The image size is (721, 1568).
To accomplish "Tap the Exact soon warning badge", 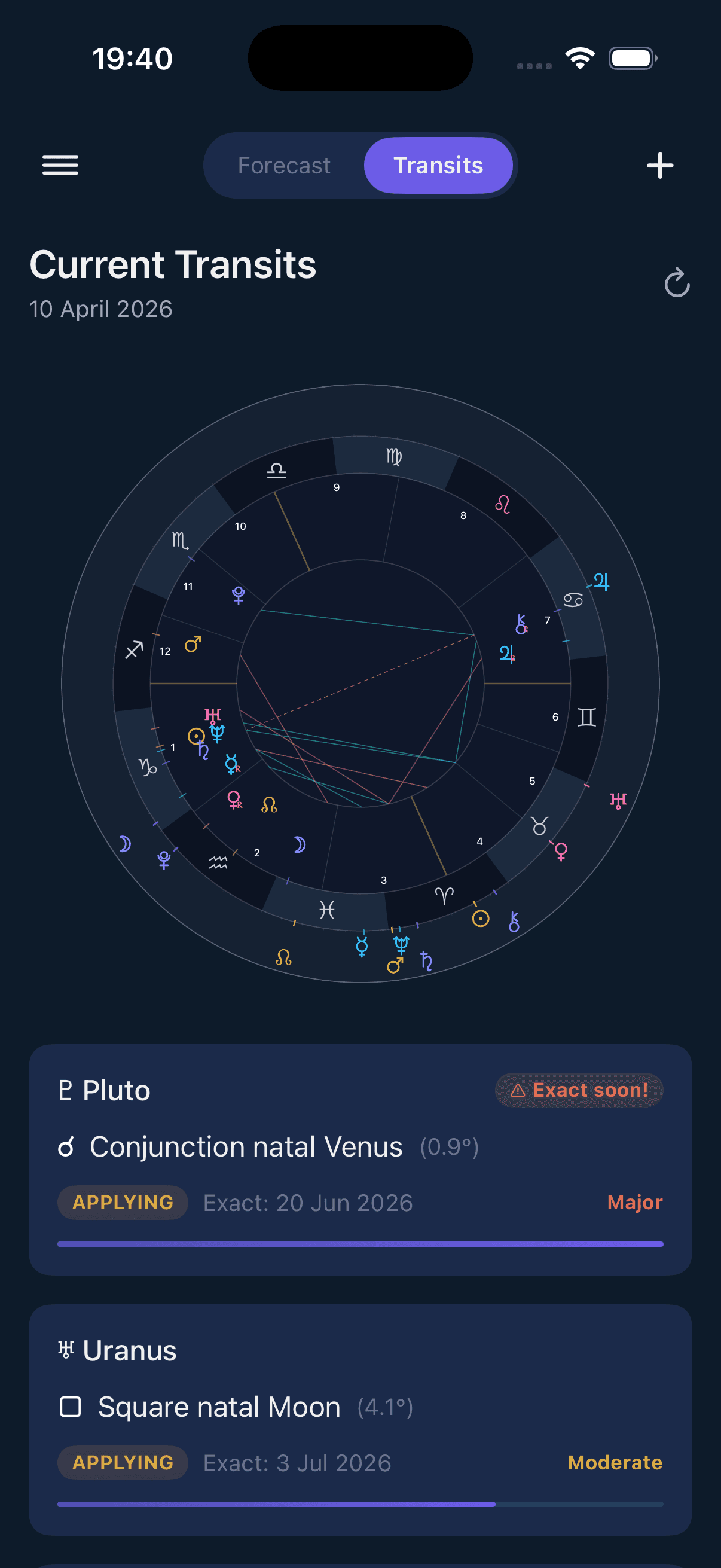I will [579, 1090].
